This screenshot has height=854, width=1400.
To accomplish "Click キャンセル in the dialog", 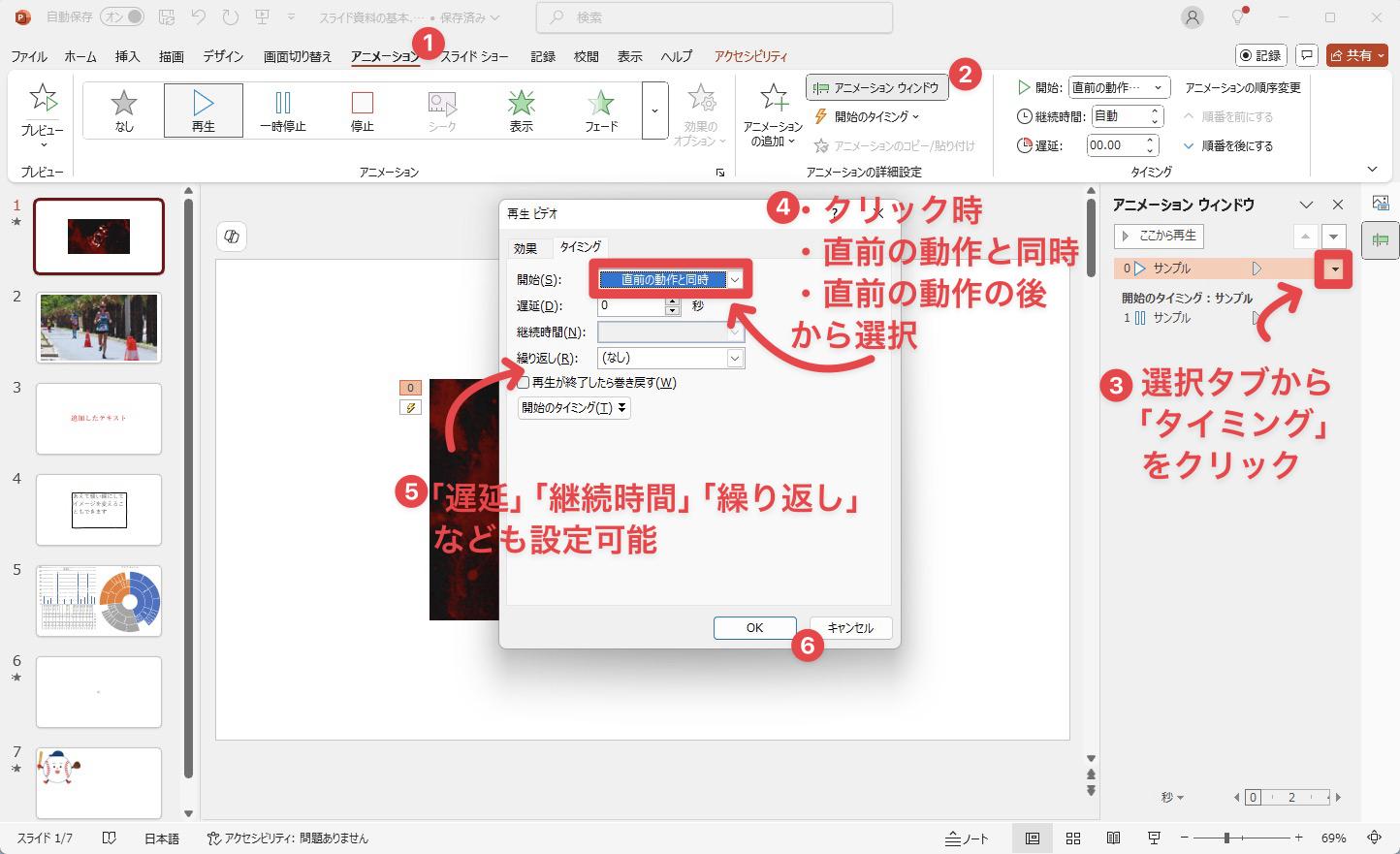I will click(850, 628).
